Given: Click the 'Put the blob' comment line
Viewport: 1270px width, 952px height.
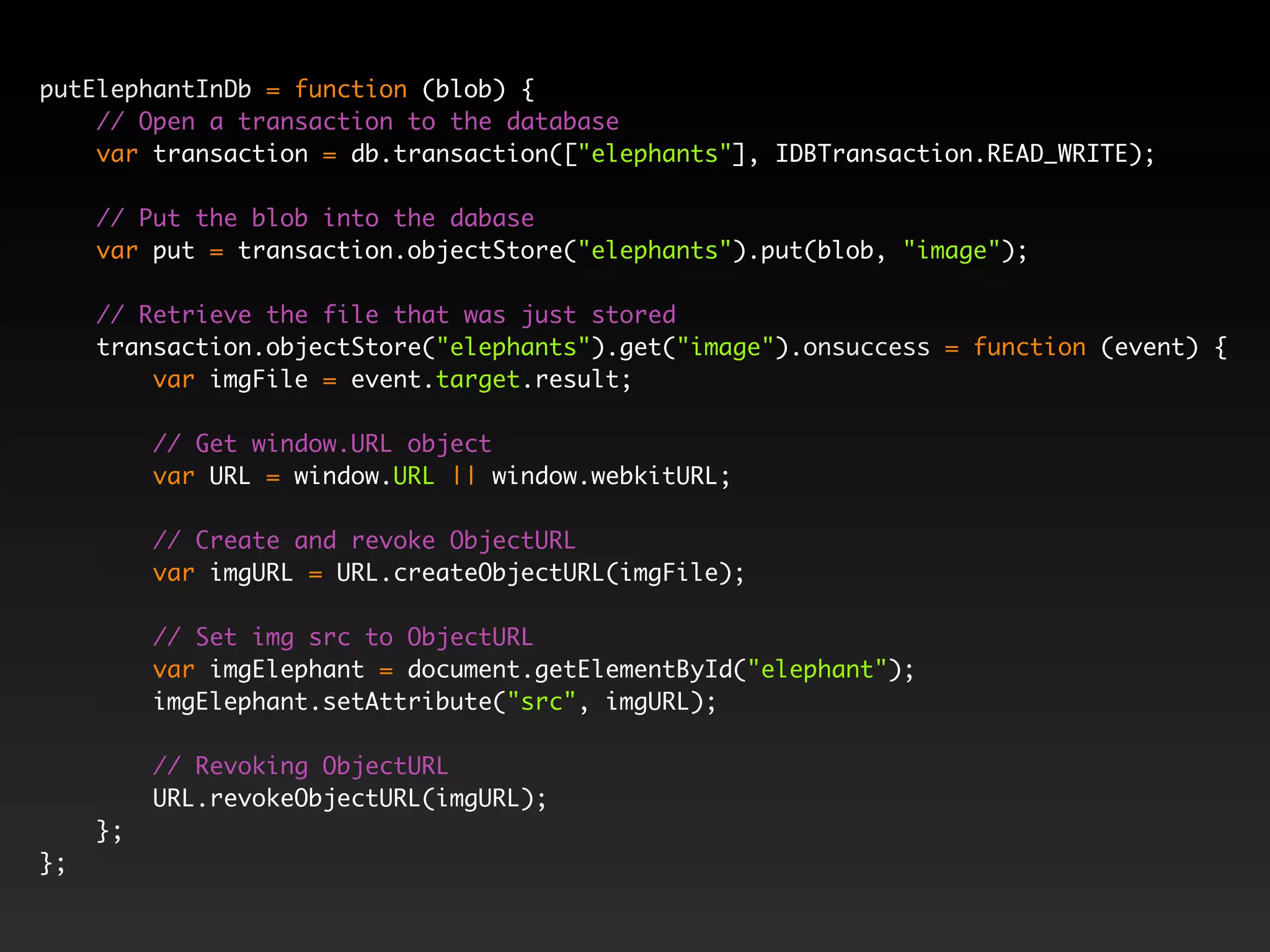Looking at the screenshot, I should click(315, 219).
